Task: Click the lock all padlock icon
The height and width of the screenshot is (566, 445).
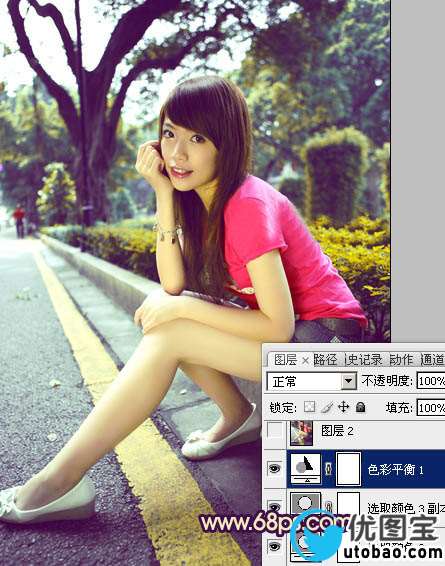Action: pyautogui.click(x=360, y=407)
